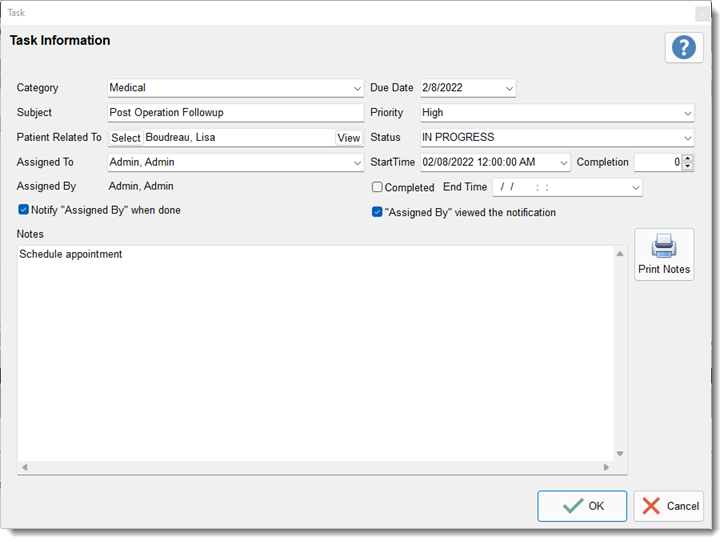
Task: Open the Status dropdown showing IN PROGRESS
Action: click(x=687, y=138)
